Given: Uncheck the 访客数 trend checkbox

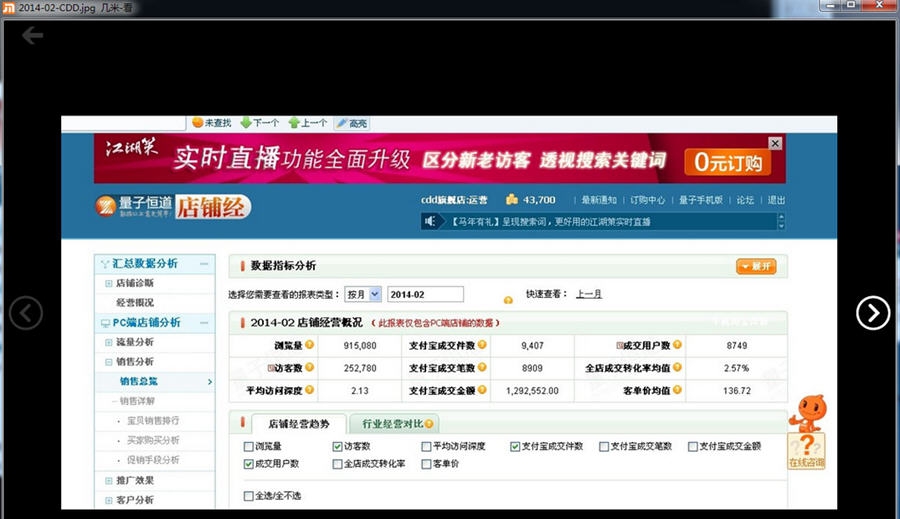Looking at the screenshot, I should (338, 446).
